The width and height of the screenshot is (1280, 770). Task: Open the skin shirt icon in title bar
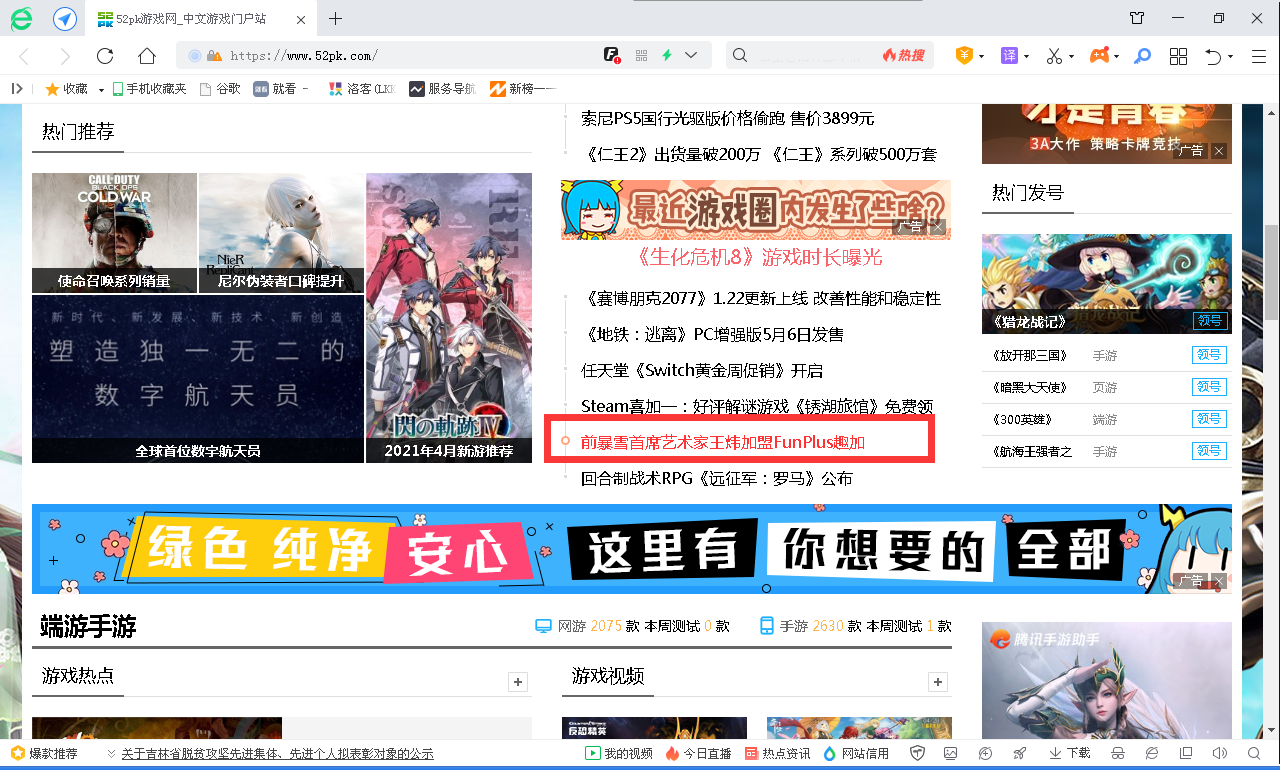pos(1137,18)
